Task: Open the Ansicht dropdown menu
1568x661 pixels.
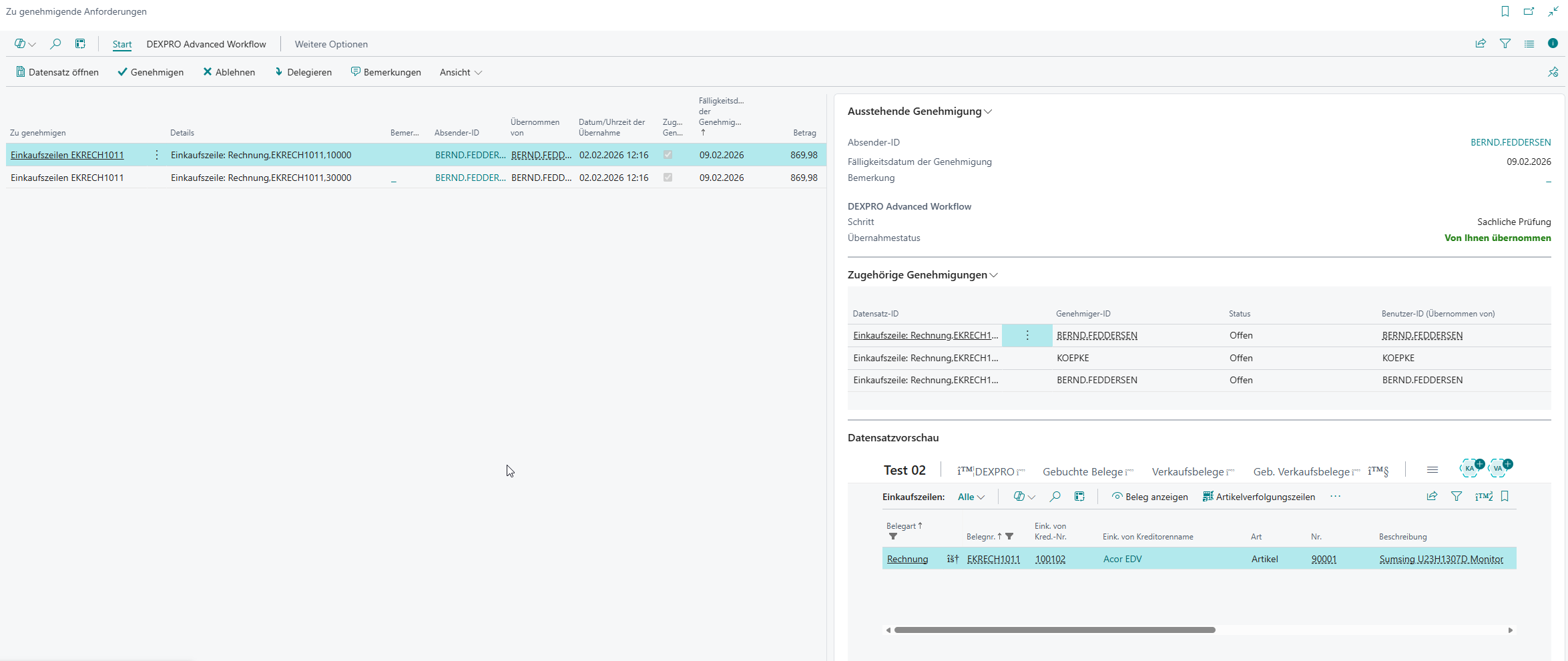Action: pos(461,72)
